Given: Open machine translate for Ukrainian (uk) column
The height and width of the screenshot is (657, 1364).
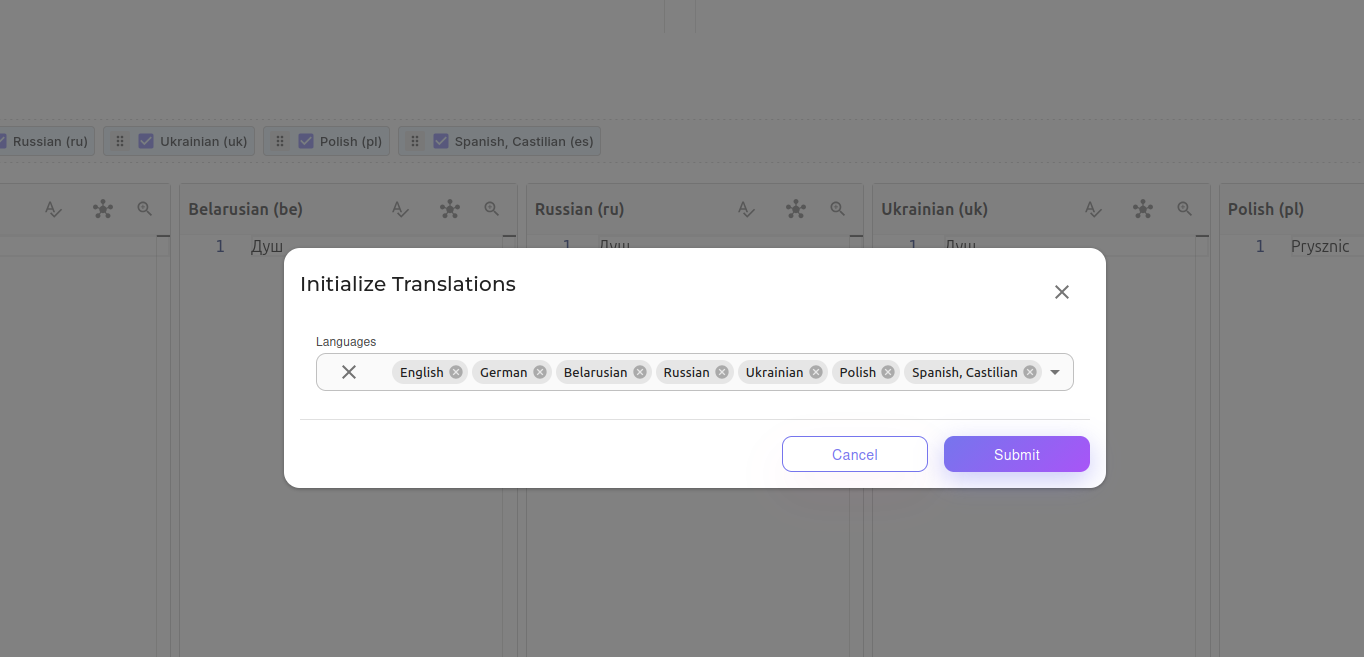Looking at the screenshot, I should (1143, 209).
